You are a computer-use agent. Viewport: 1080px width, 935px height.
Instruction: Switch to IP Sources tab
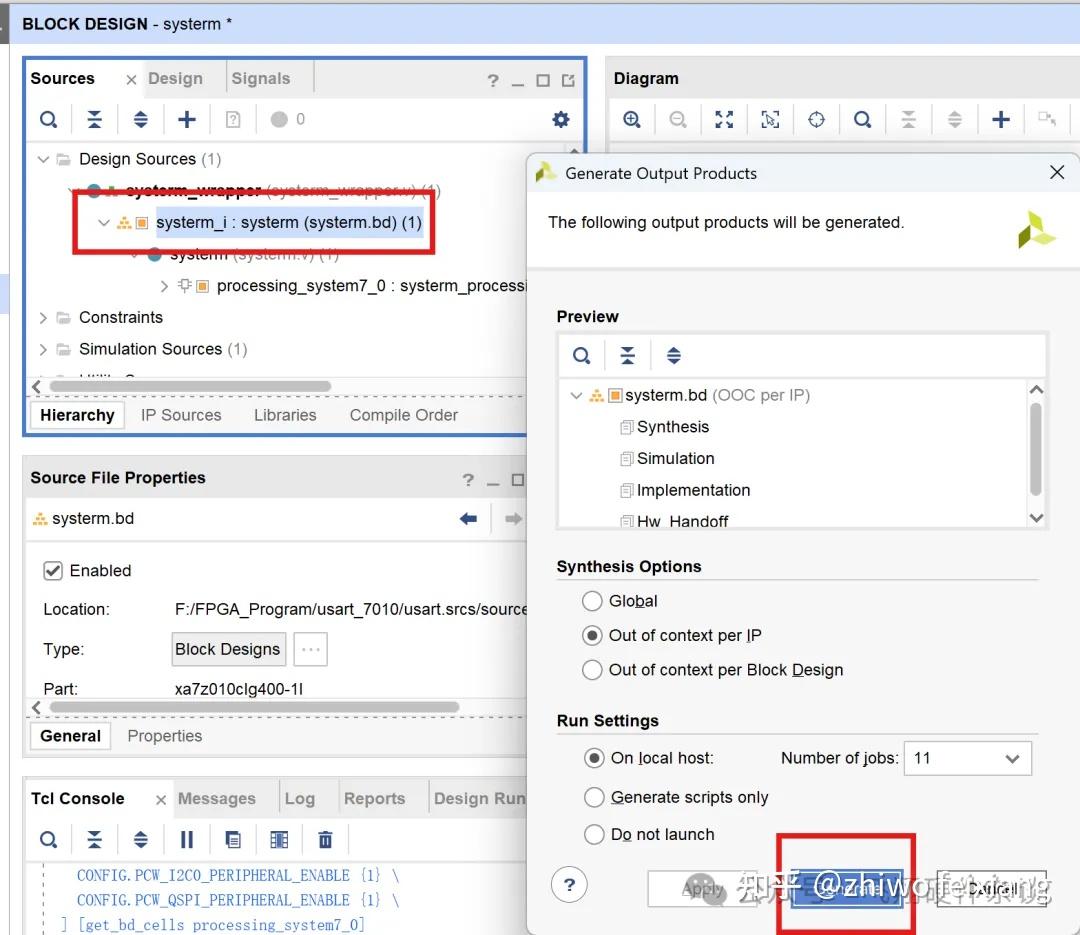tap(181, 415)
